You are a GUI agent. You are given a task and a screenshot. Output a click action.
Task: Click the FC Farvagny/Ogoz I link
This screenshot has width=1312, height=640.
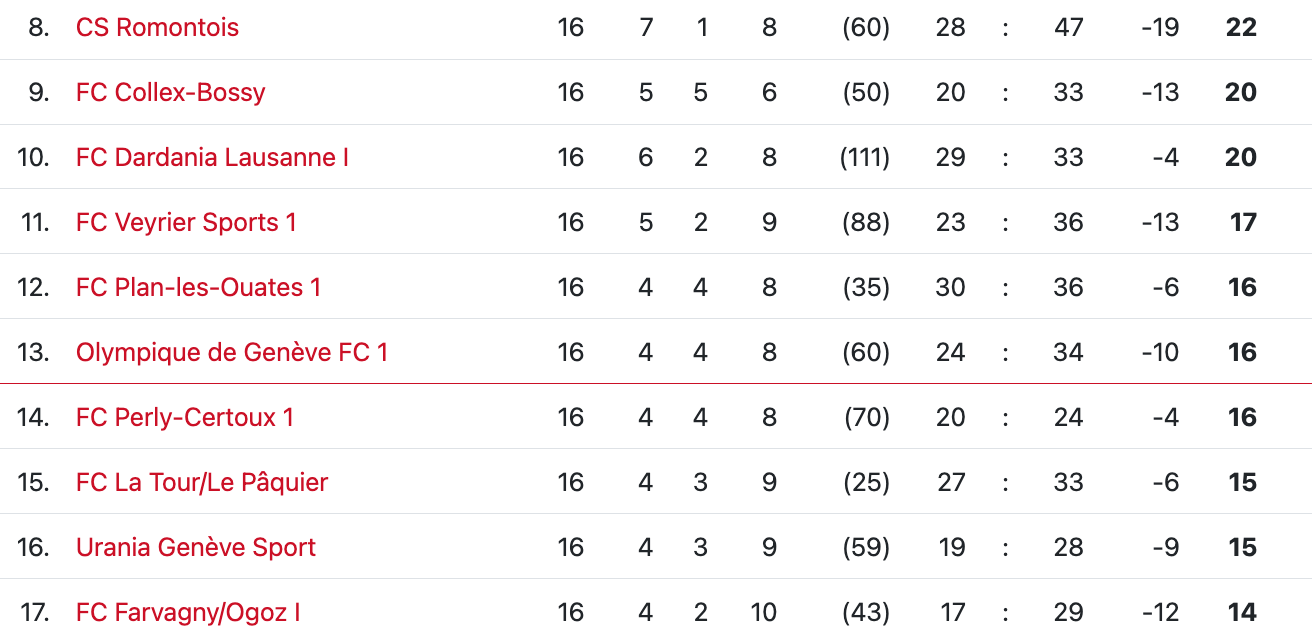tap(188, 612)
